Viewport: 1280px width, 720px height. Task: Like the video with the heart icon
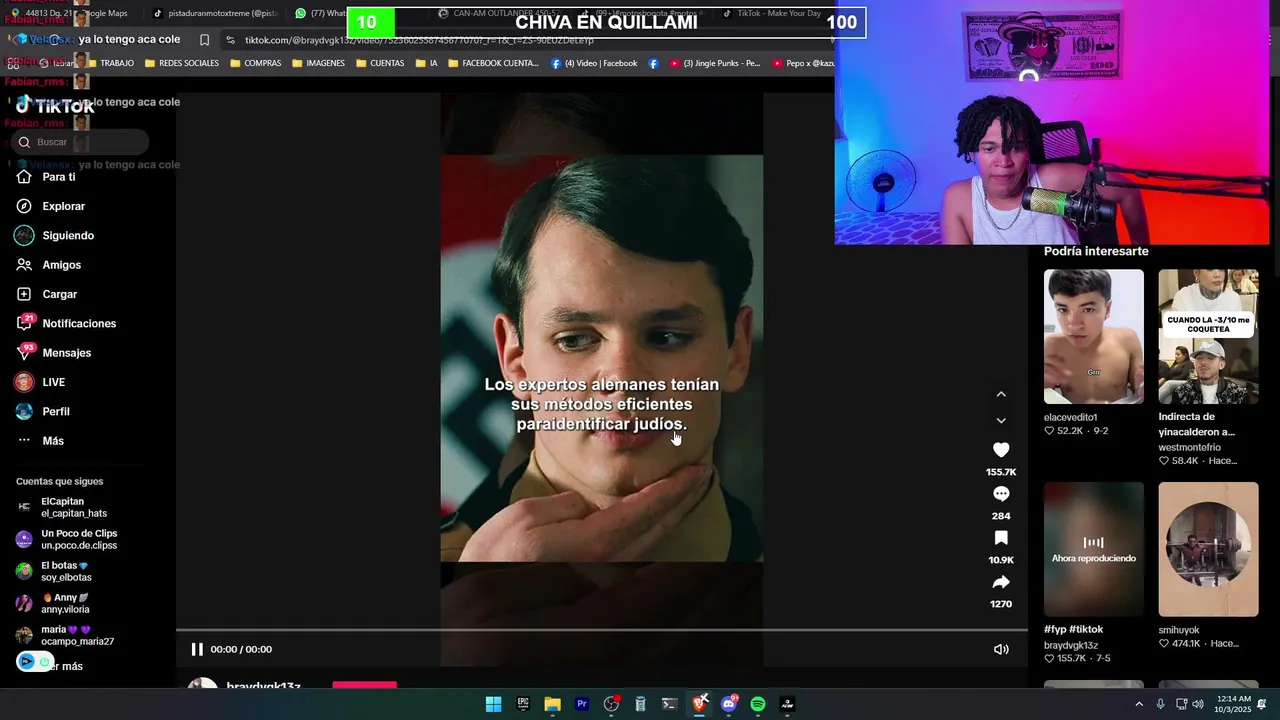pyautogui.click(x=1001, y=450)
